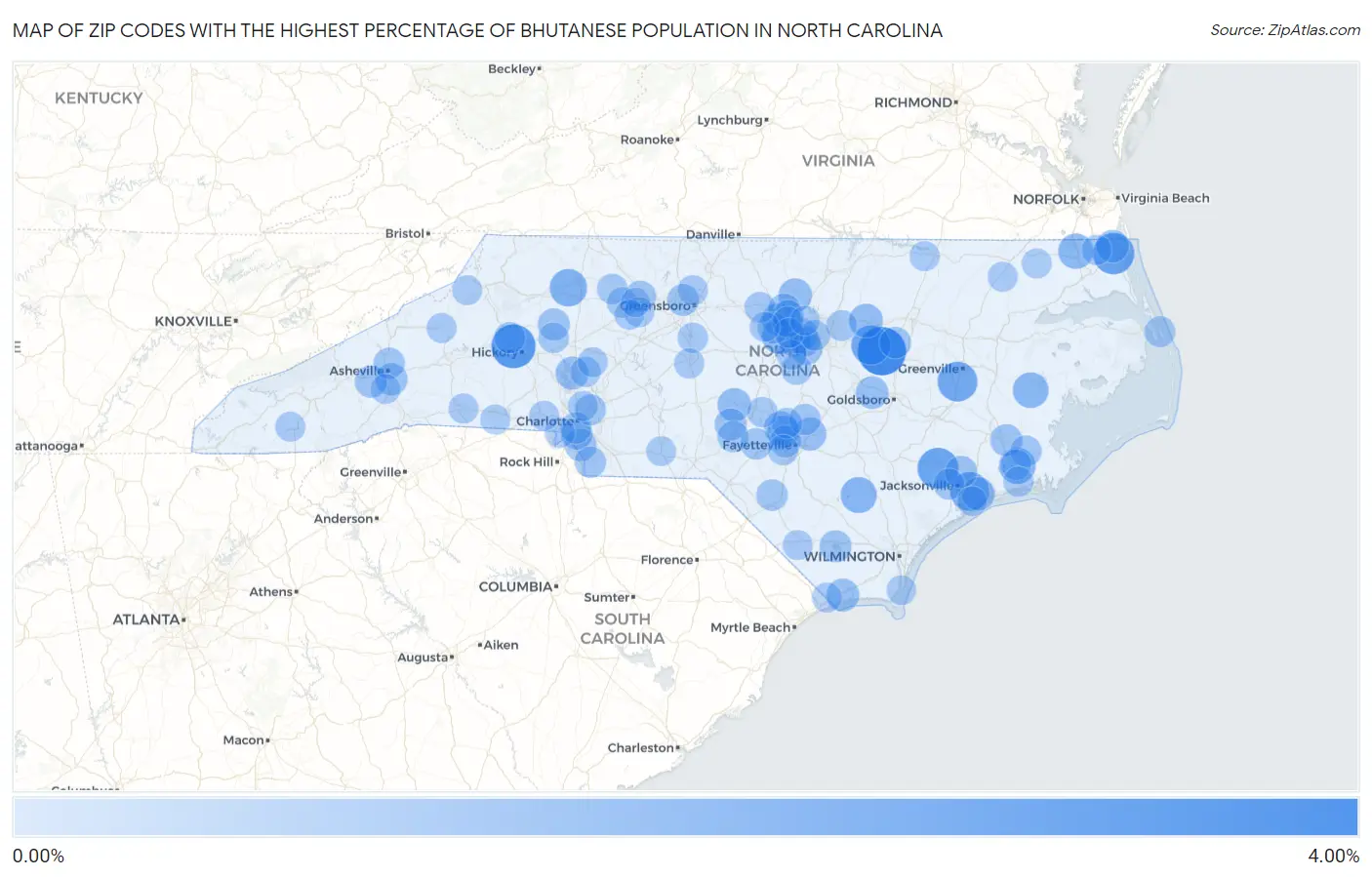Click the Greenville South Carolina city label
The width and height of the screenshot is (1372, 877).
click(371, 472)
